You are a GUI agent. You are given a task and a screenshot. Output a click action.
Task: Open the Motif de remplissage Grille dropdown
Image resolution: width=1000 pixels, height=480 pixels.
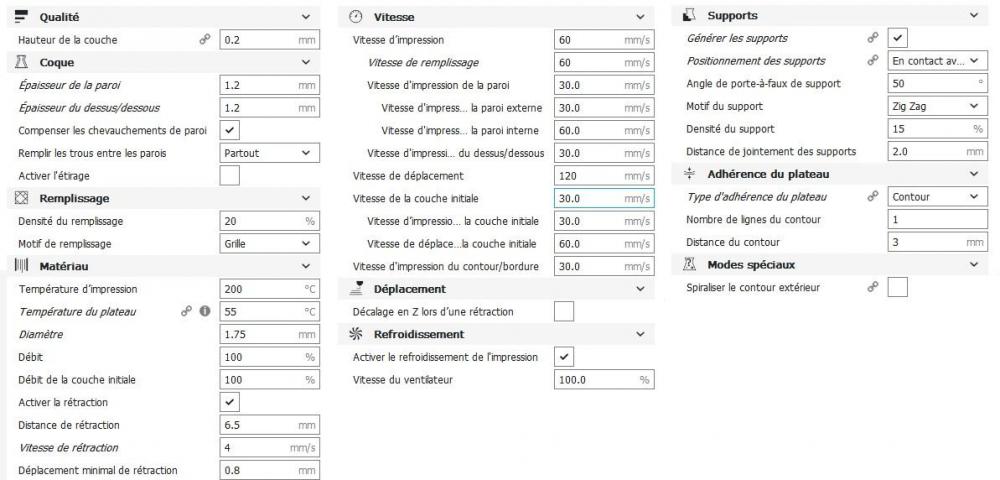click(x=270, y=244)
